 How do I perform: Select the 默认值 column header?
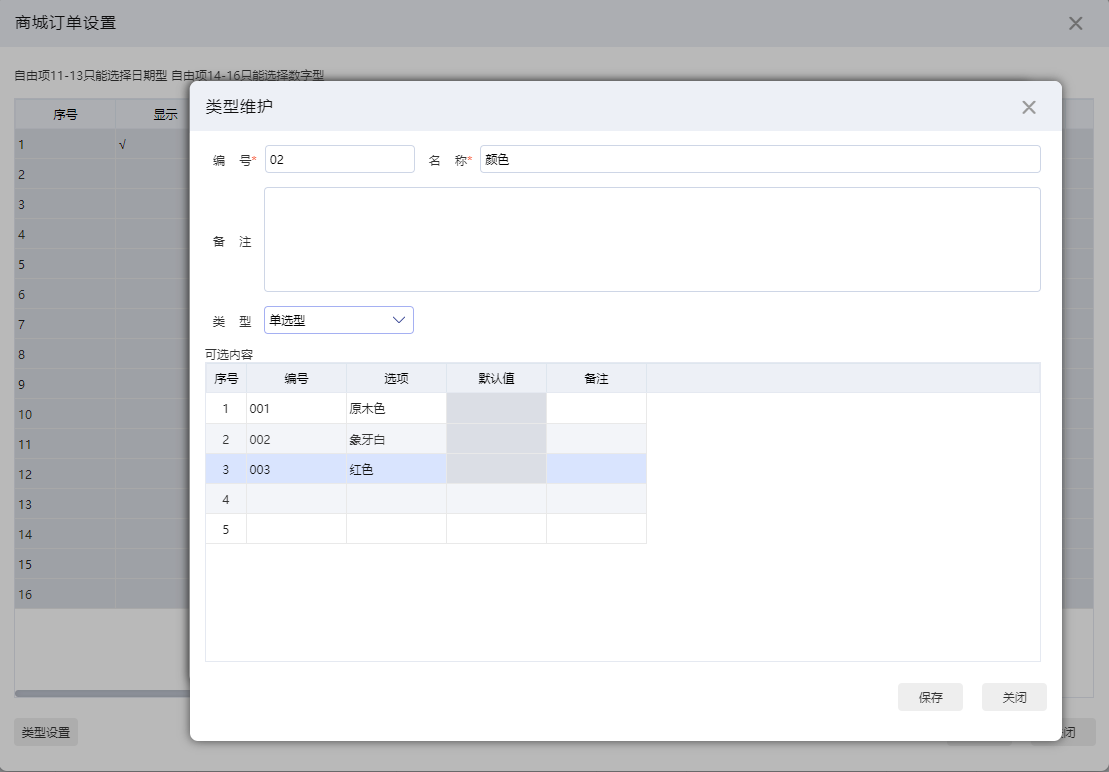click(x=496, y=378)
